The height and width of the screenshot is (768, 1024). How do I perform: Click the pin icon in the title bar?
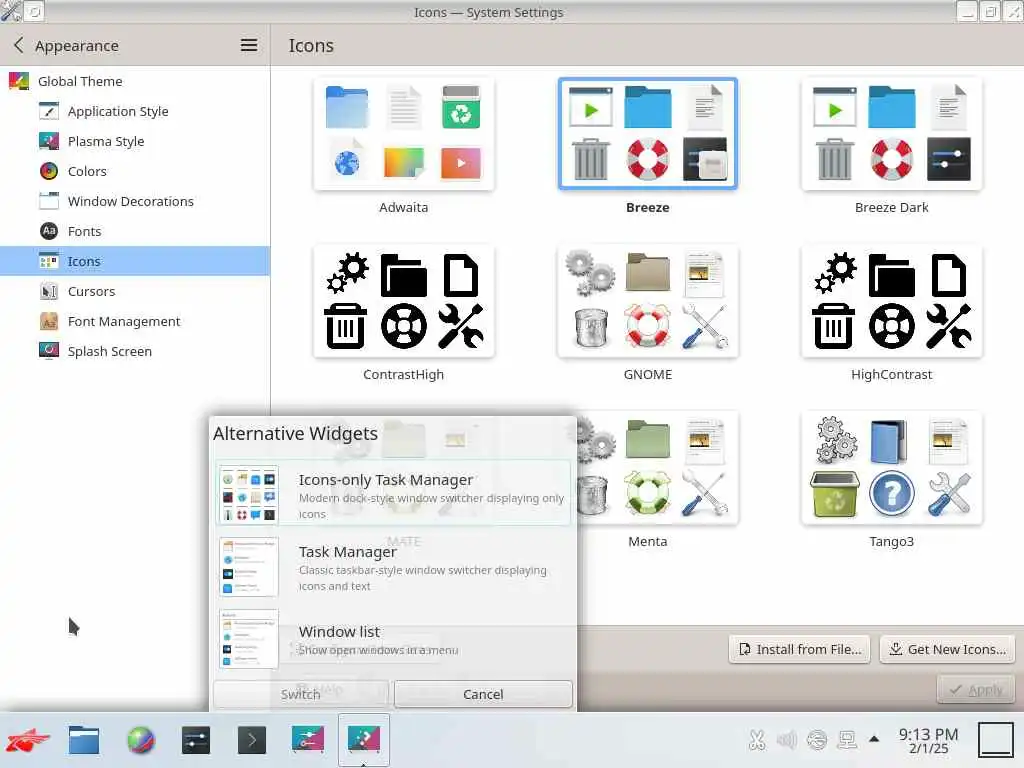[x=35, y=11]
